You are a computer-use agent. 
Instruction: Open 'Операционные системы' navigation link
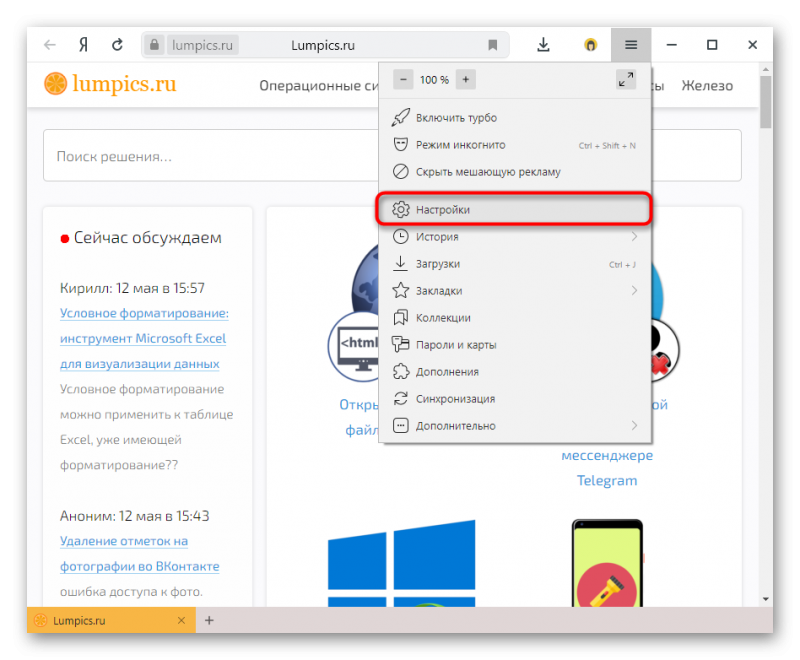coord(319,86)
